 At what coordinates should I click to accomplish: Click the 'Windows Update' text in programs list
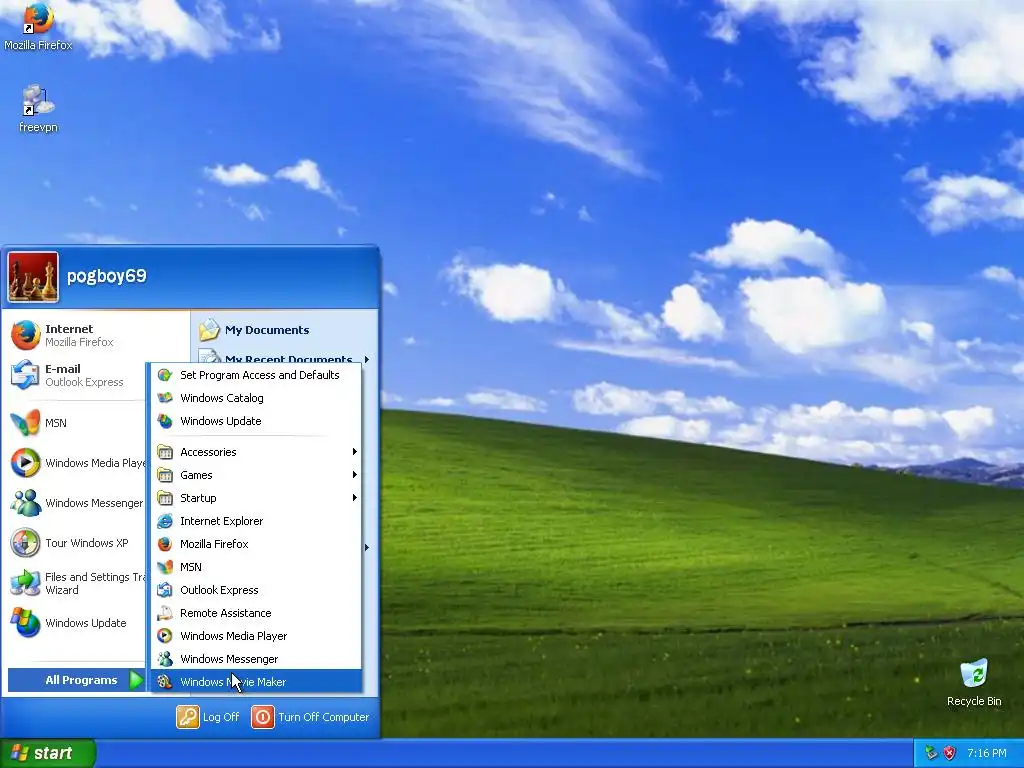point(220,421)
